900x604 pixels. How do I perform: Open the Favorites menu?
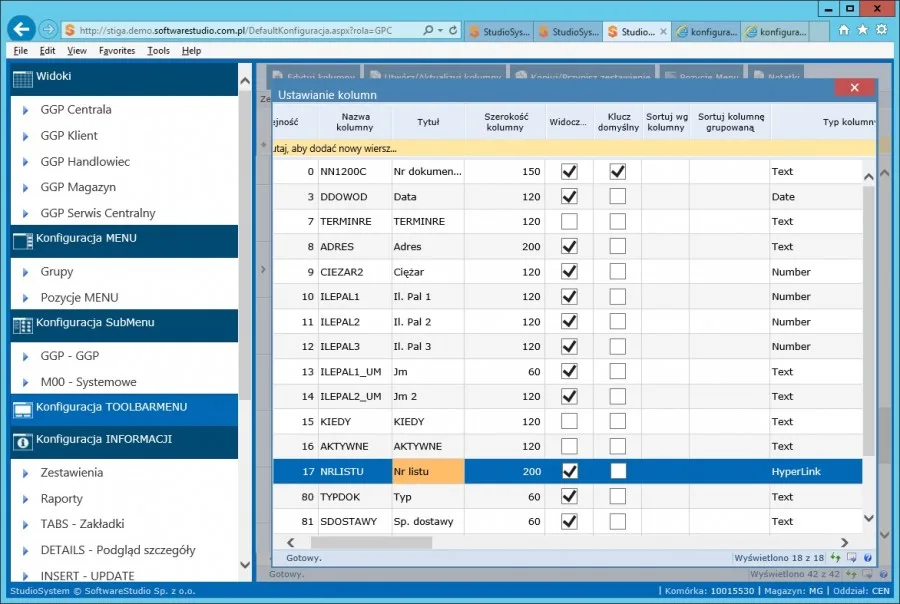[117, 51]
